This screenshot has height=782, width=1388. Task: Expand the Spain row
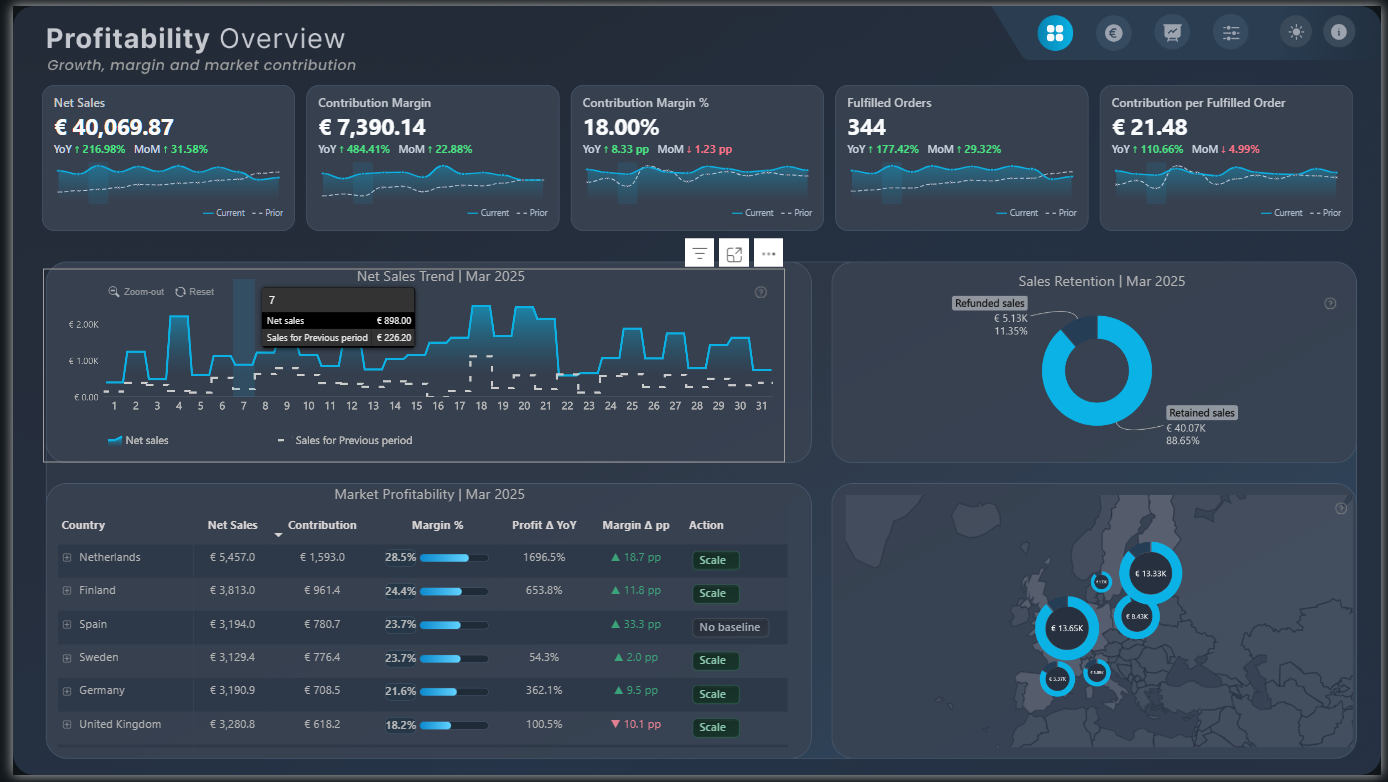click(x=67, y=625)
